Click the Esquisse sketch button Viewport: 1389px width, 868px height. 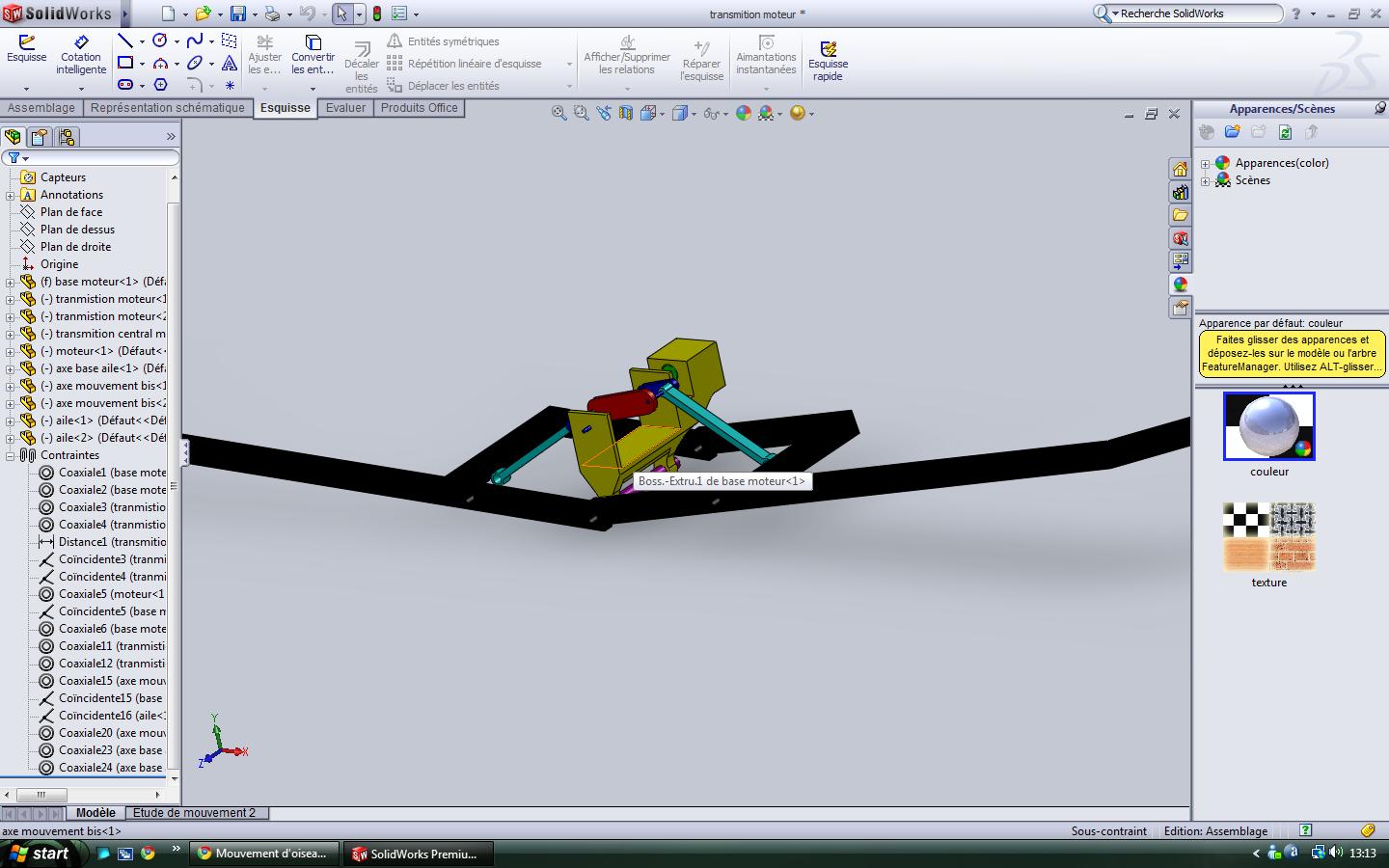[x=27, y=49]
